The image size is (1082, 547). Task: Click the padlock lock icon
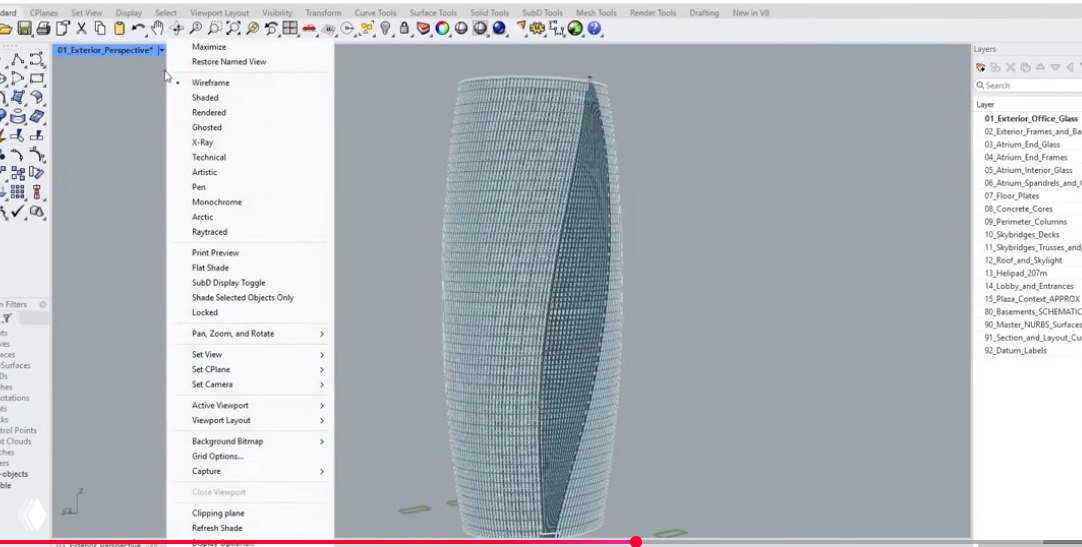click(404, 29)
